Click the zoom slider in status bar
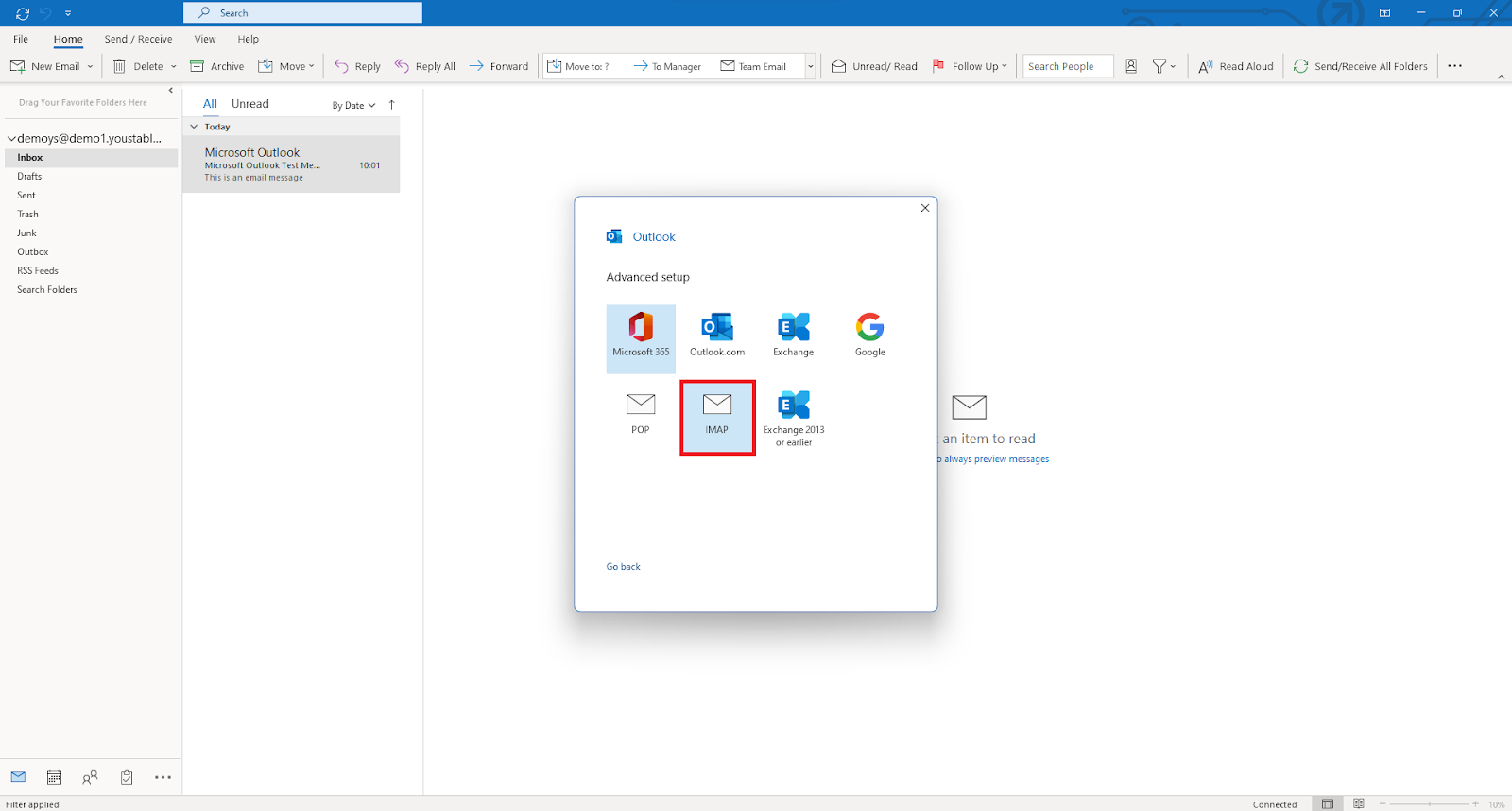The width and height of the screenshot is (1512, 811). pyautogui.click(x=1429, y=804)
